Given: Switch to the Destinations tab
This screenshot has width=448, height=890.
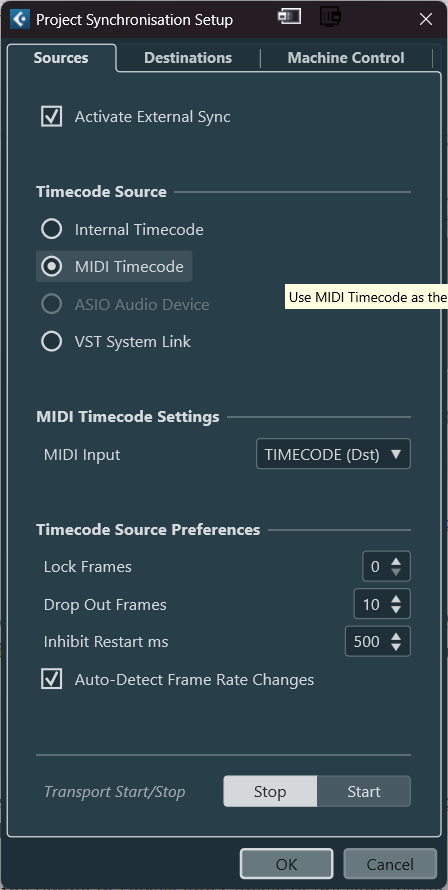Looking at the screenshot, I should 188,58.
